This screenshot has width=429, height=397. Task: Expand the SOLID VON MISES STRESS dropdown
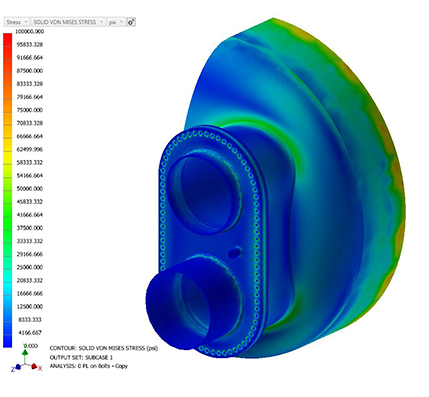coord(68,22)
